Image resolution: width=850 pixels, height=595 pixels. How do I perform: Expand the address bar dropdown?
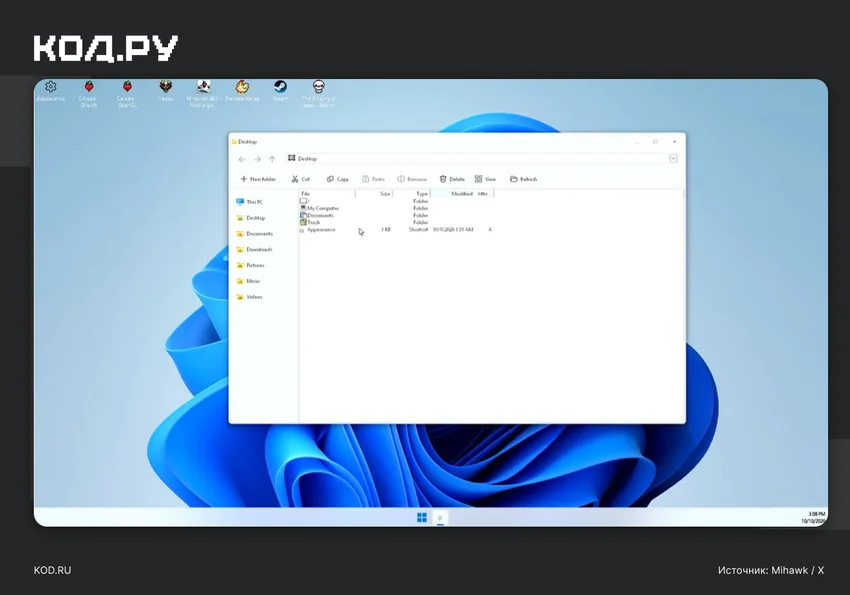(x=673, y=159)
